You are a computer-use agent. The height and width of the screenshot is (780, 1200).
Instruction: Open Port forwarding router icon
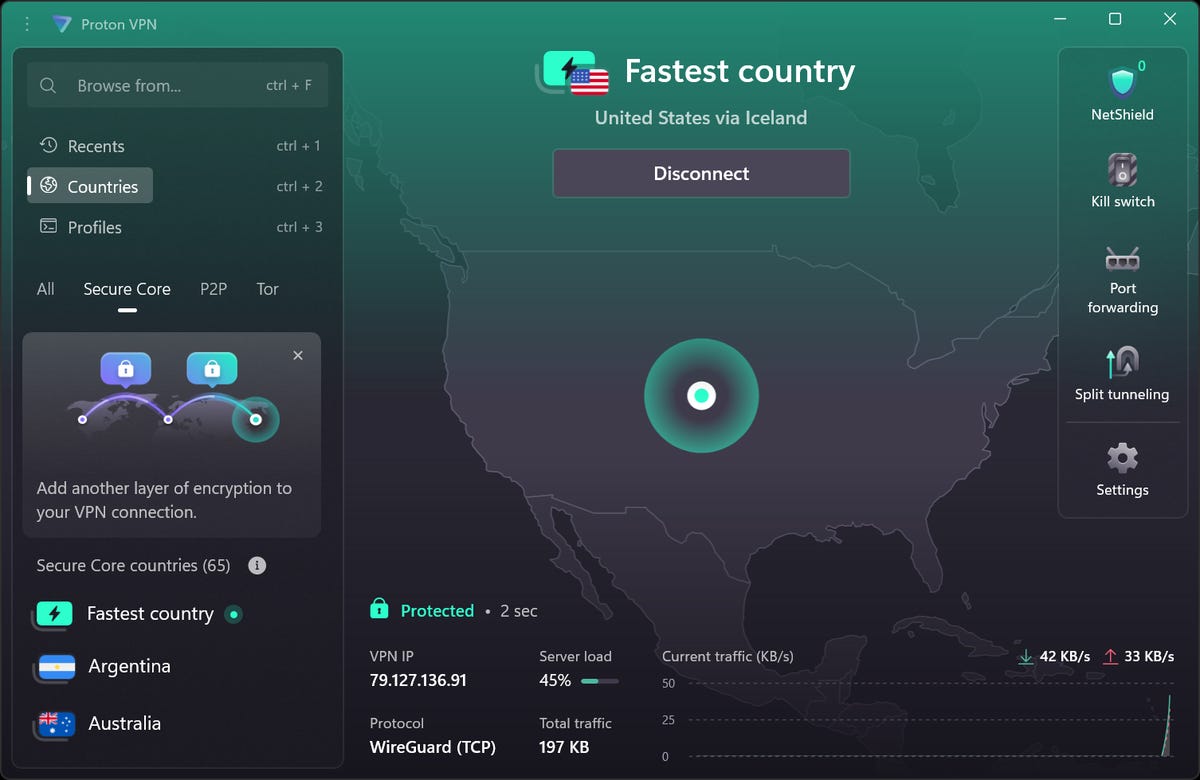point(1122,258)
